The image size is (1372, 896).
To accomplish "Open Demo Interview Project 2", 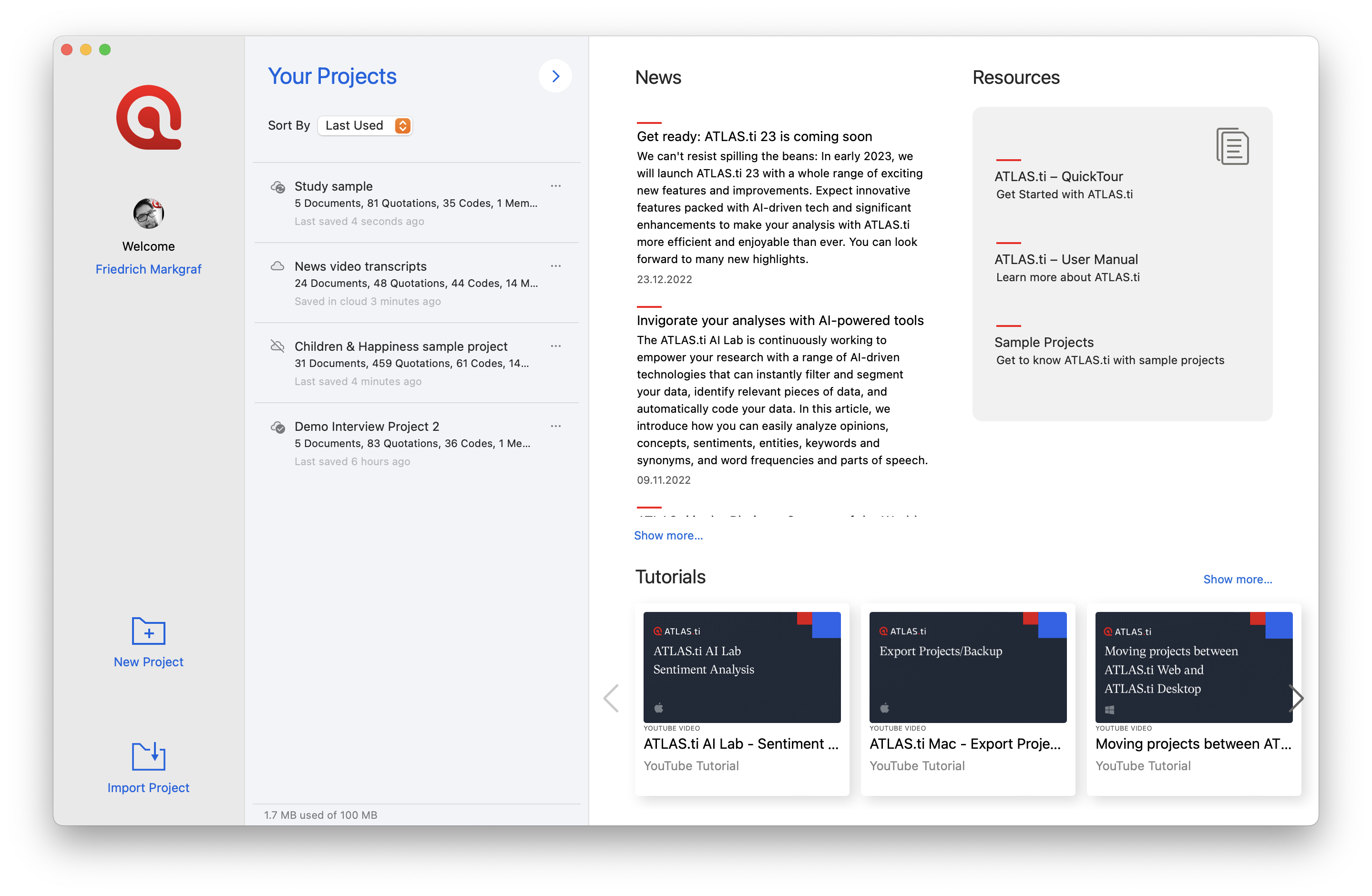I will [416, 443].
